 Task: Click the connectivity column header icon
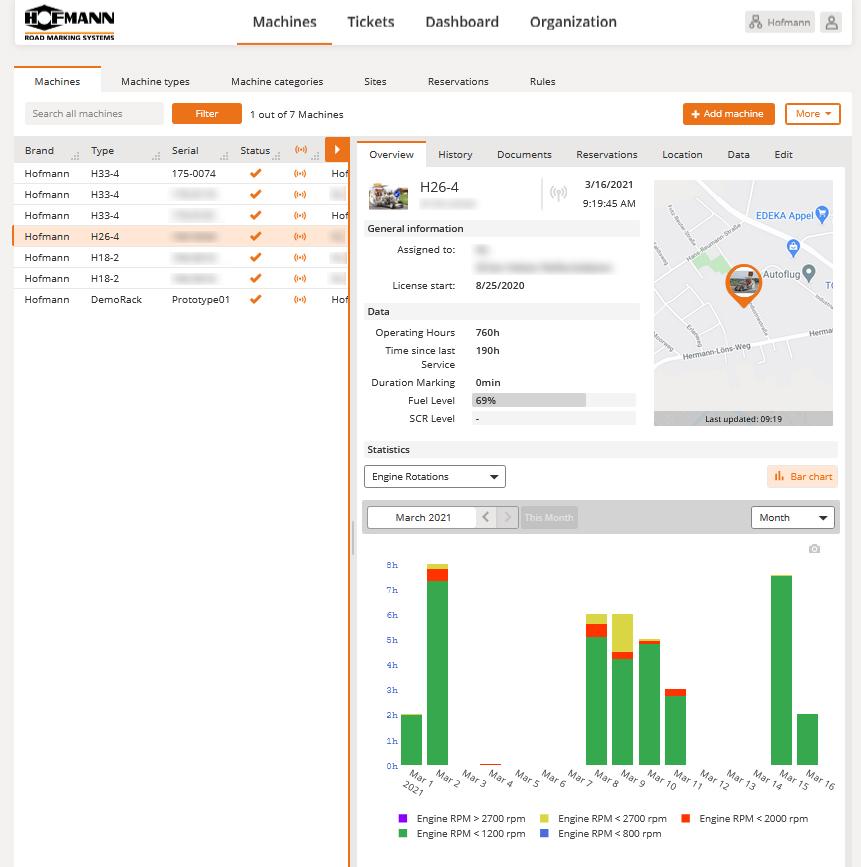(x=301, y=150)
